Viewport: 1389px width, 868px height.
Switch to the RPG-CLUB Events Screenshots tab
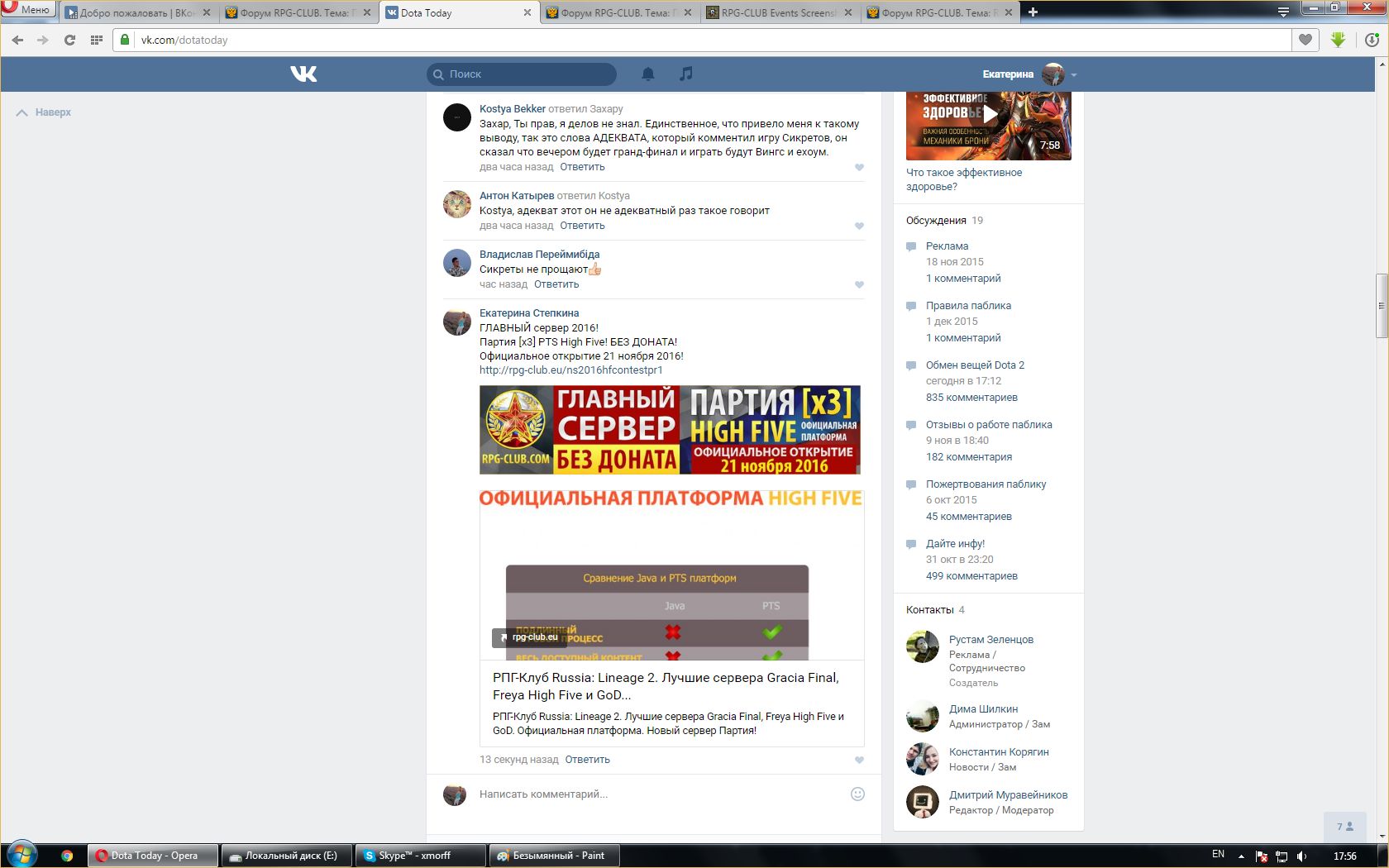click(x=779, y=12)
